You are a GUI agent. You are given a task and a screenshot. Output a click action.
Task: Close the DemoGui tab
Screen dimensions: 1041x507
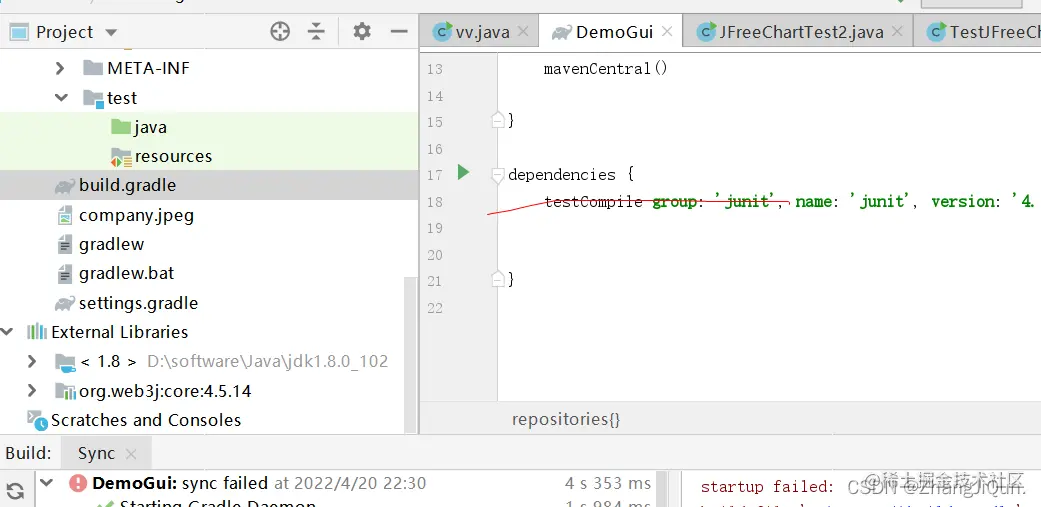click(667, 31)
